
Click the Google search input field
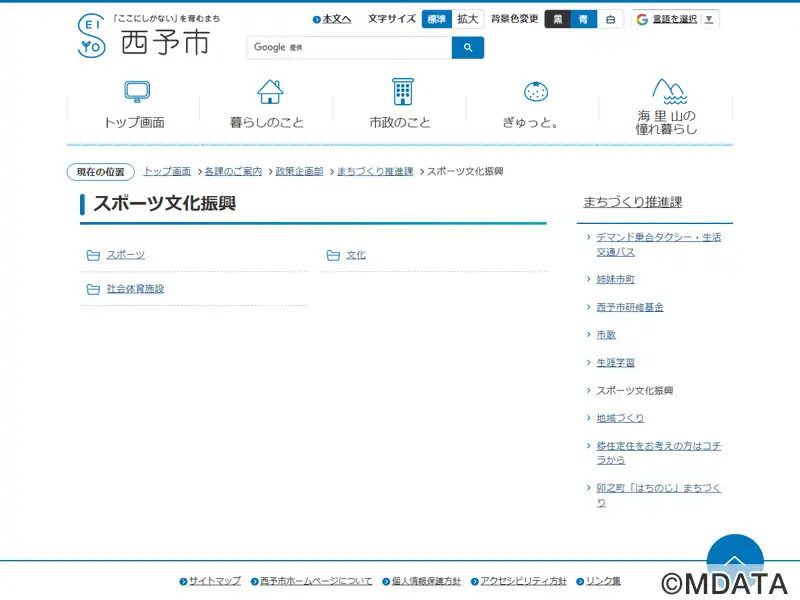tap(350, 48)
